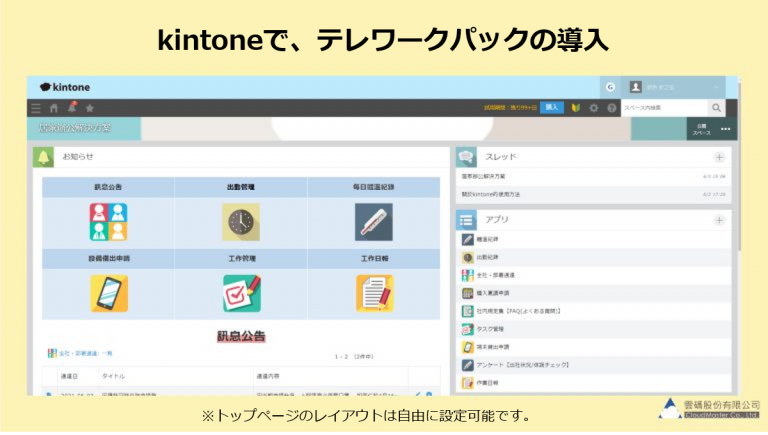The height and width of the screenshot is (435, 768).
Task: Open the タスク管理 app from the list
Action: pyautogui.click(x=490, y=329)
